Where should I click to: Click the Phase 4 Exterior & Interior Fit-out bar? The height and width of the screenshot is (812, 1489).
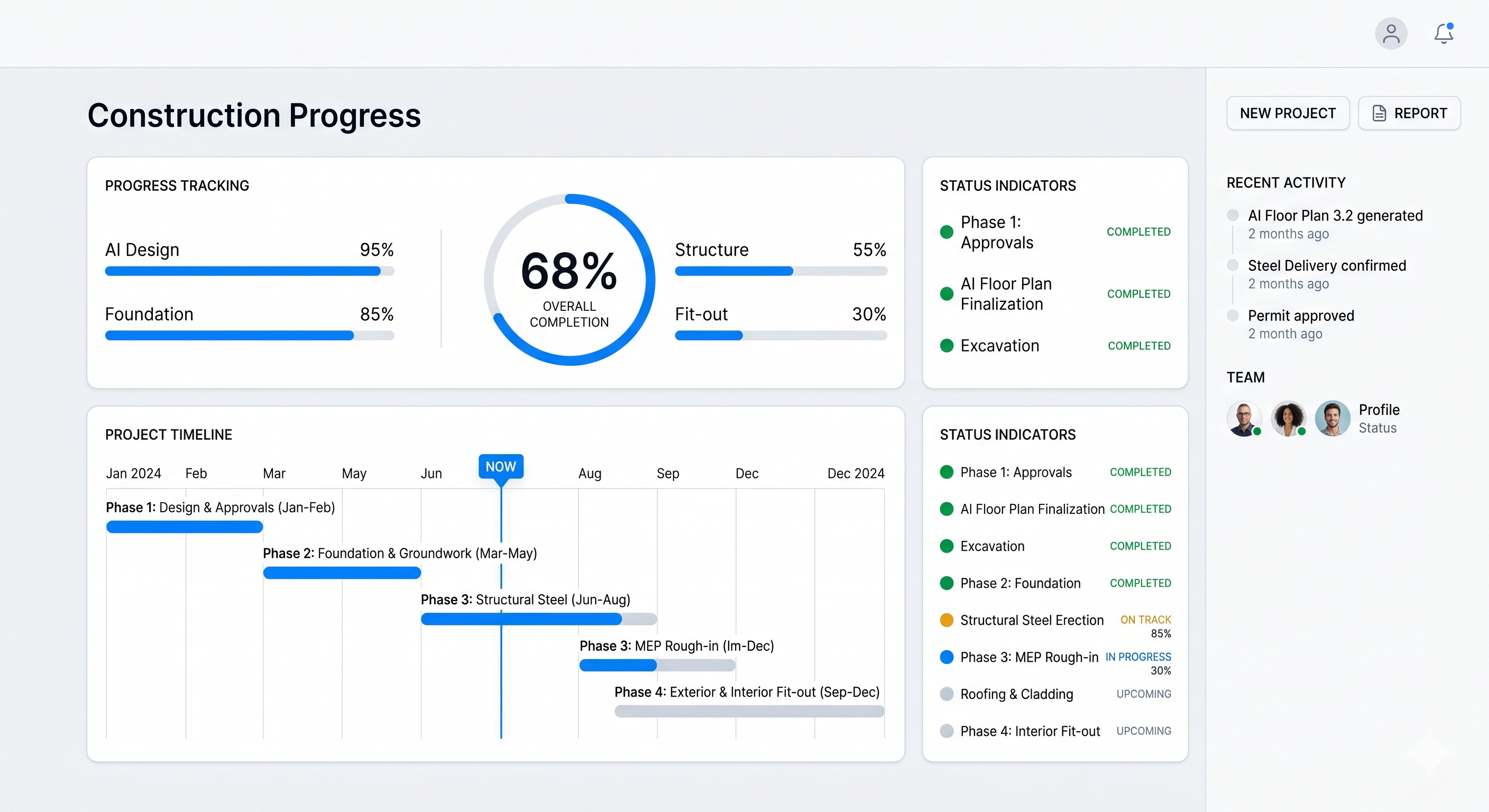click(749, 712)
